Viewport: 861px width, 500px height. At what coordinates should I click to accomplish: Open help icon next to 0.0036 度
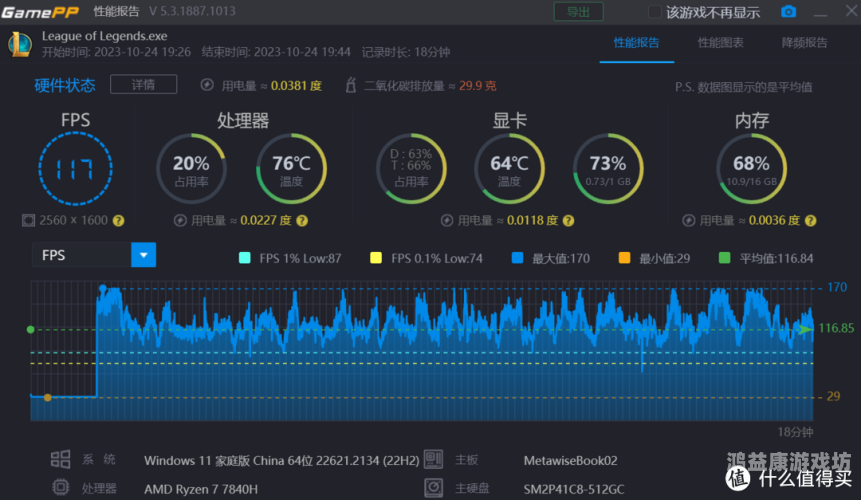pyautogui.click(x=810, y=221)
